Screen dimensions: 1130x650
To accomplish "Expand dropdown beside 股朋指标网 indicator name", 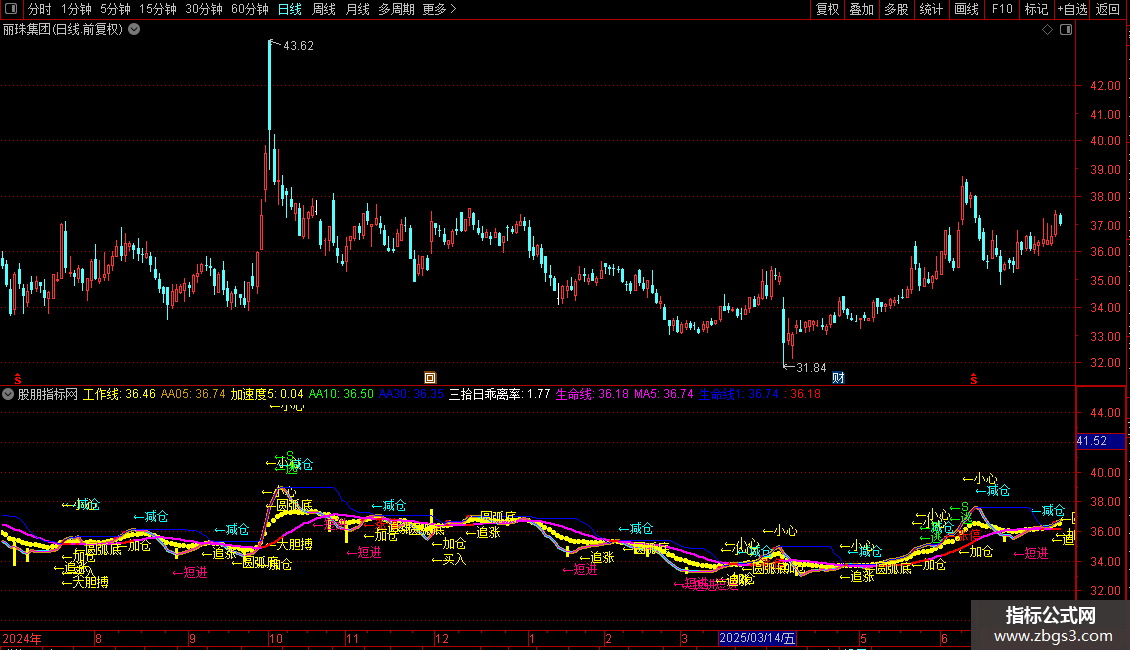I will (x=8, y=394).
